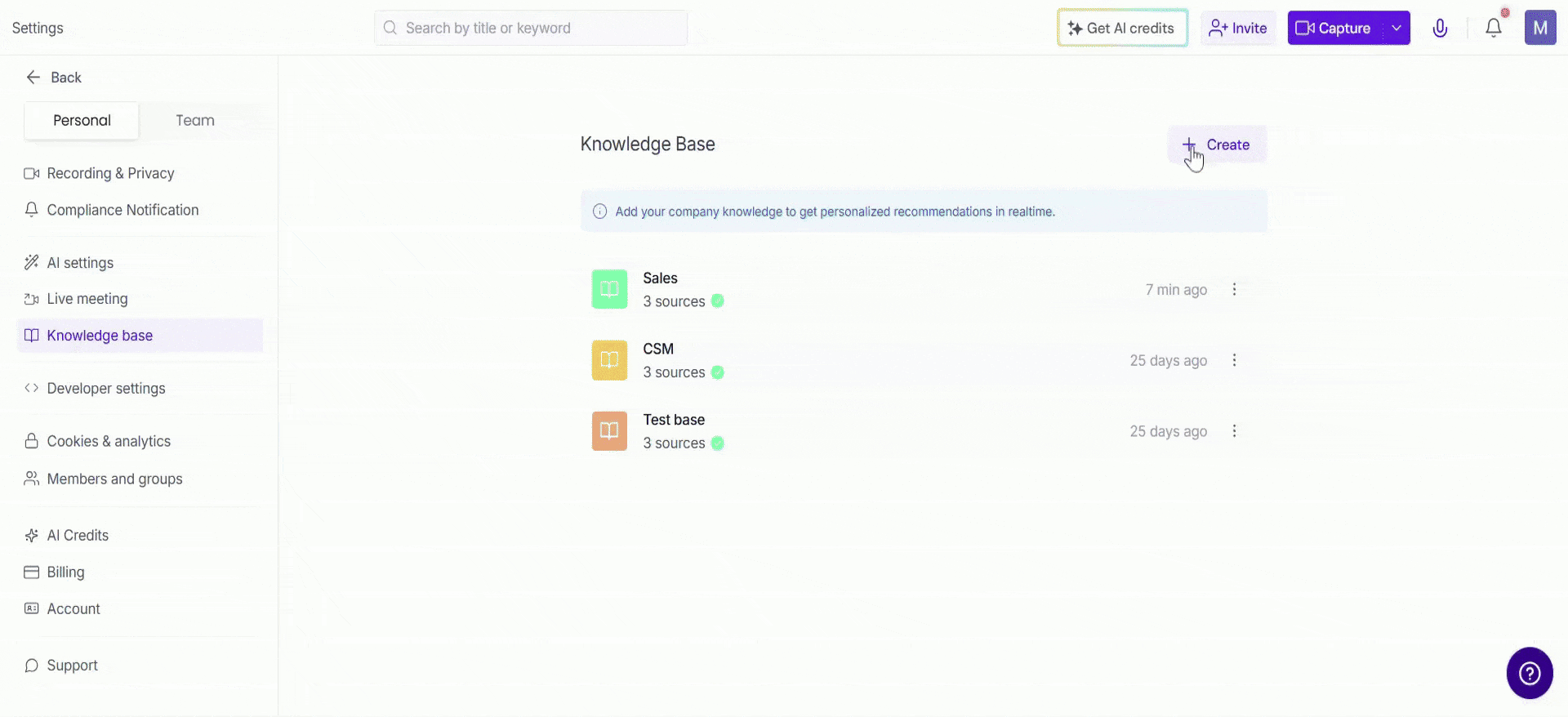Click '3 sources' under Sales
The height and width of the screenshot is (717, 1568).
[674, 301]
